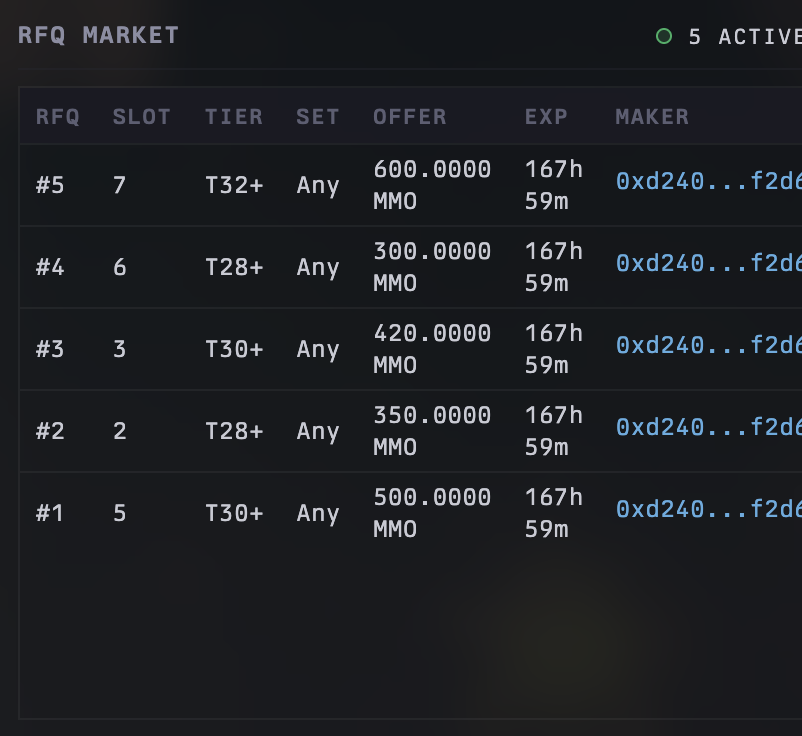Select RFQ id #4 cell
This screenshot has width=802, height=736.
[50, 267]
